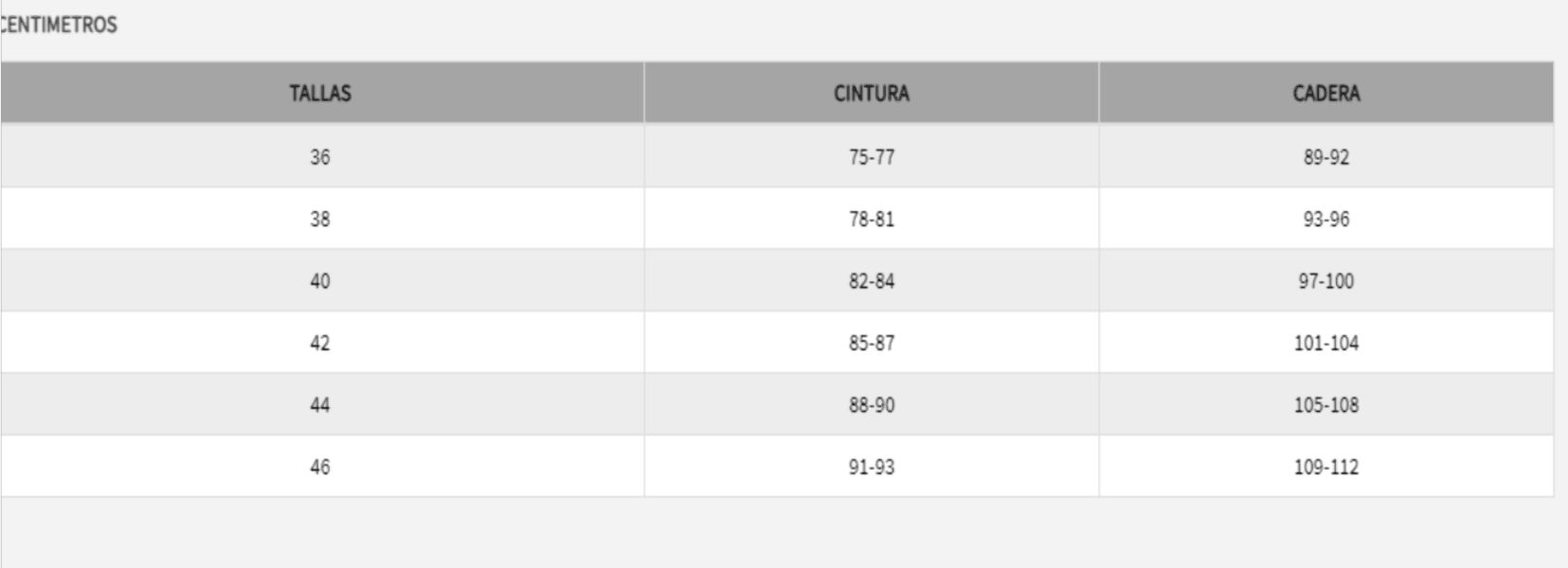Click waist measurement 75-77

[x=871, y=157]
